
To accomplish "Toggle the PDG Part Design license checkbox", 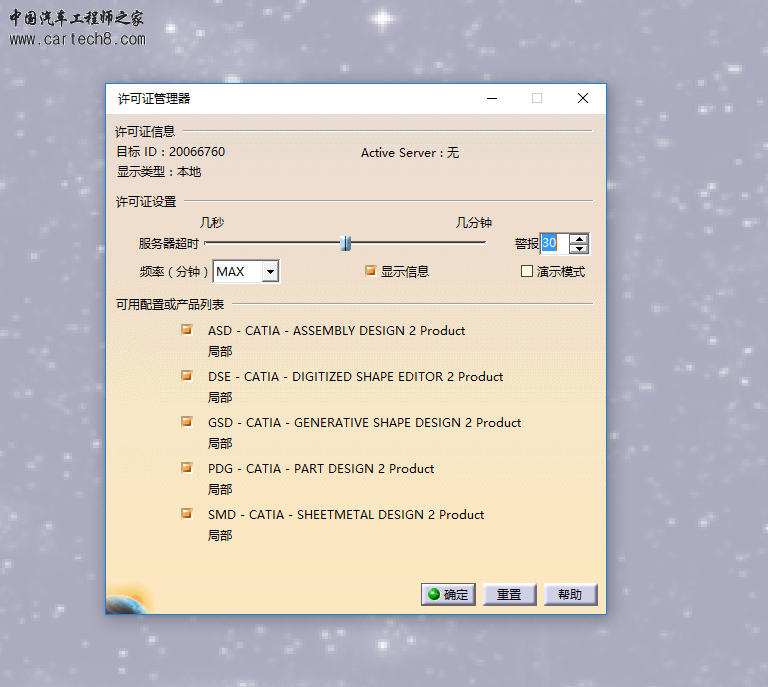I will click(x=187, y=468).
